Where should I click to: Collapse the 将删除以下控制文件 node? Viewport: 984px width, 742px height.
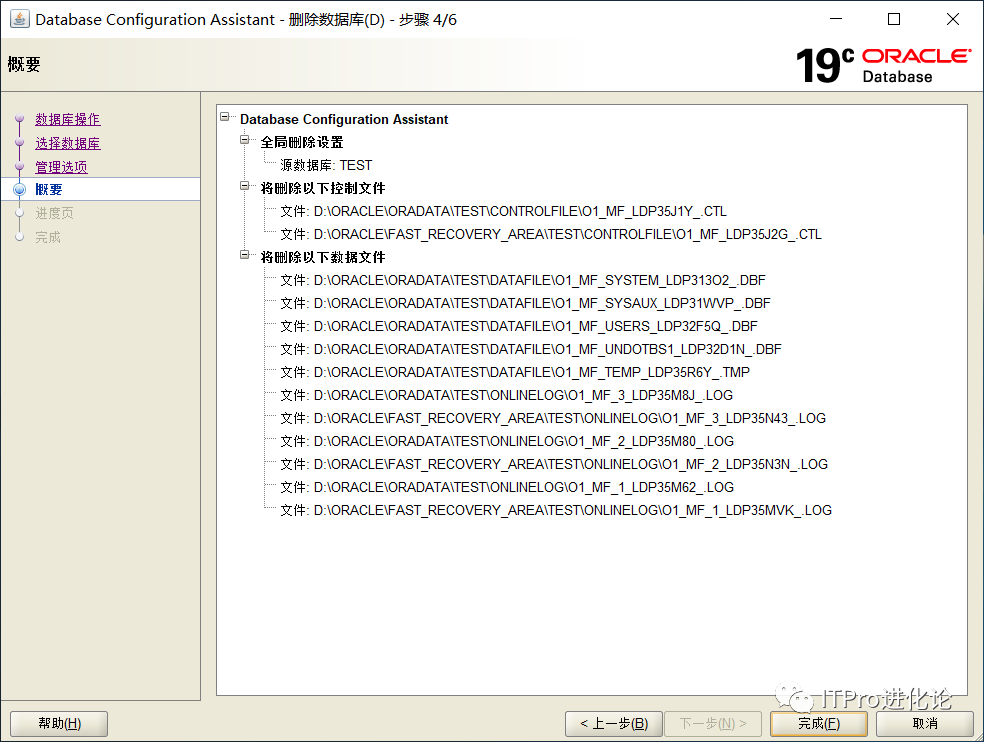pyautogui.click(x=245, y=186)
